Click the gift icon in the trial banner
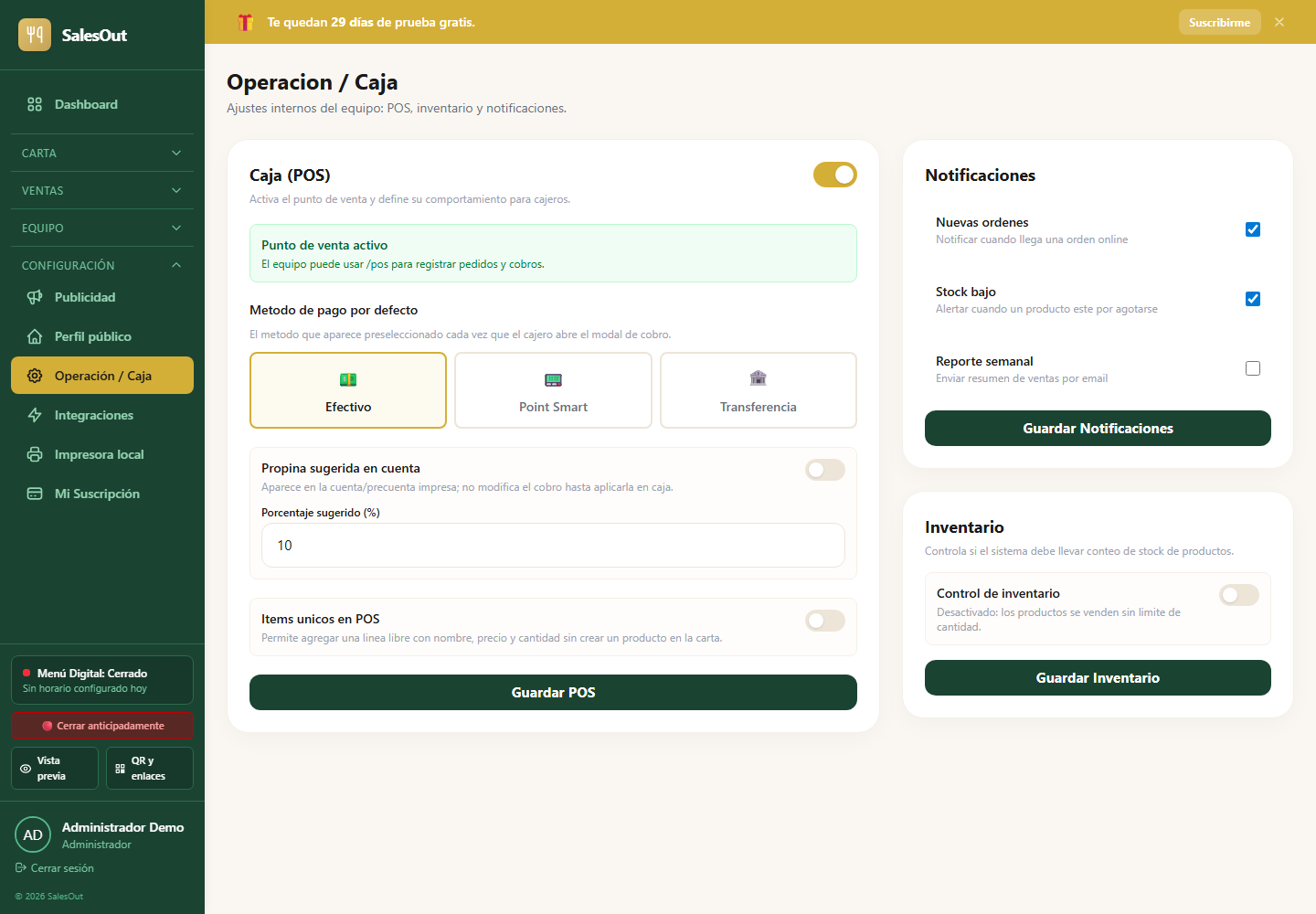 click(245, 22)
